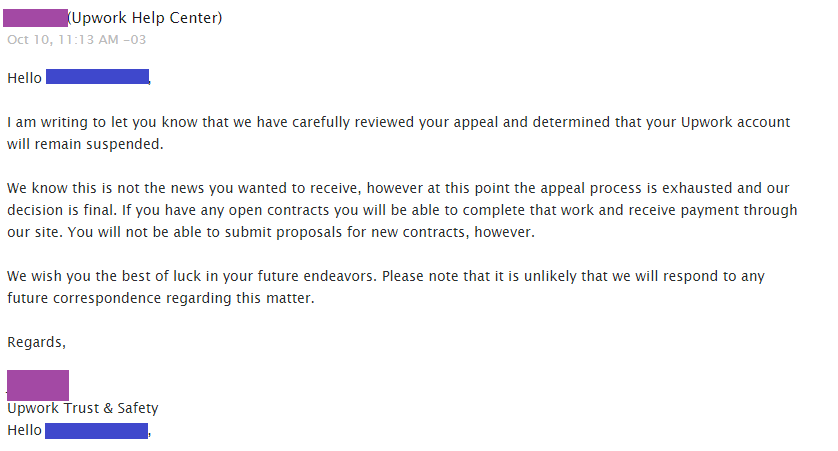Click the line starting "our site. You will not"
This screenshot has width=838, height=451.
[271, 232]
